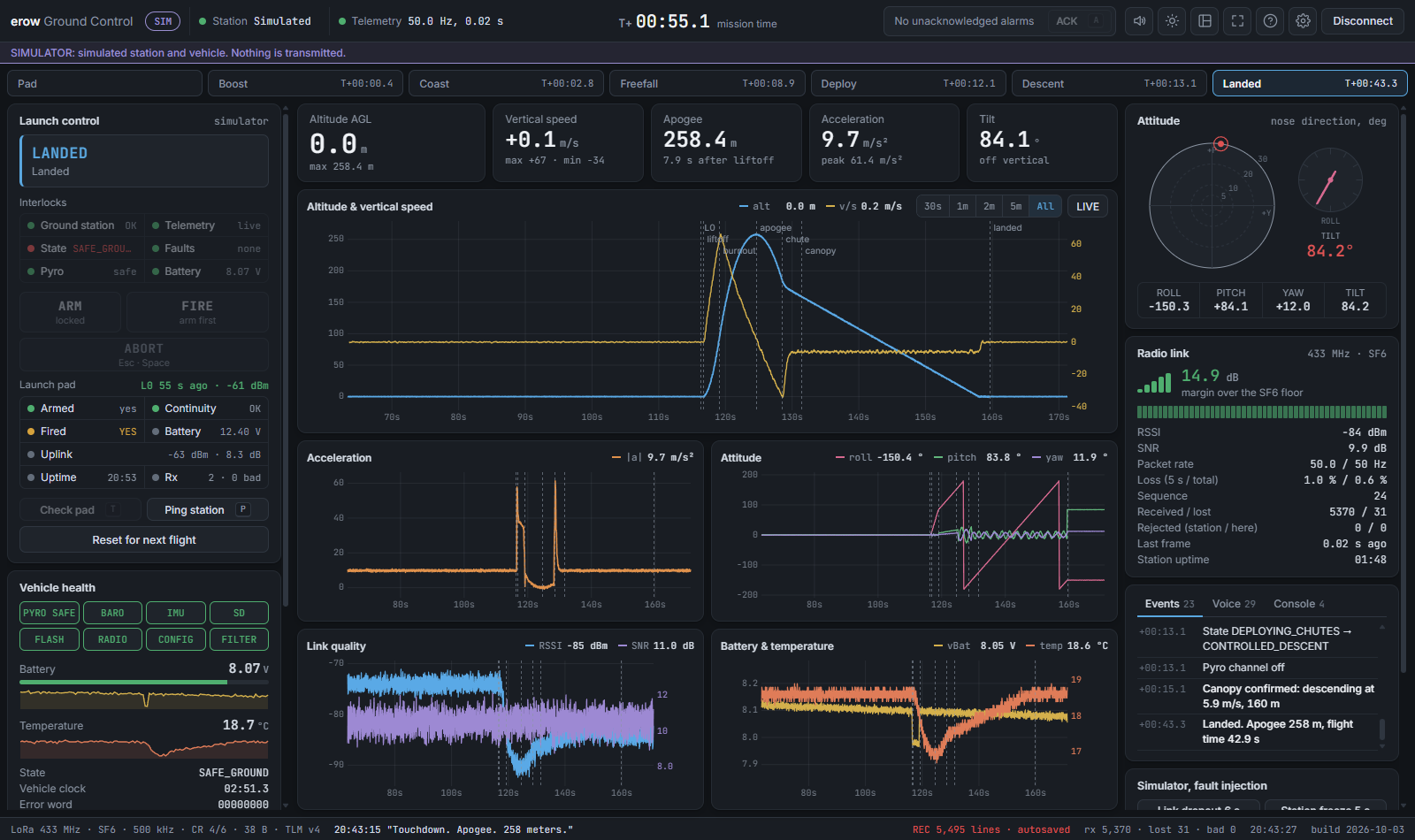
Task: Click the Check pad button
Action: point(80,510)
